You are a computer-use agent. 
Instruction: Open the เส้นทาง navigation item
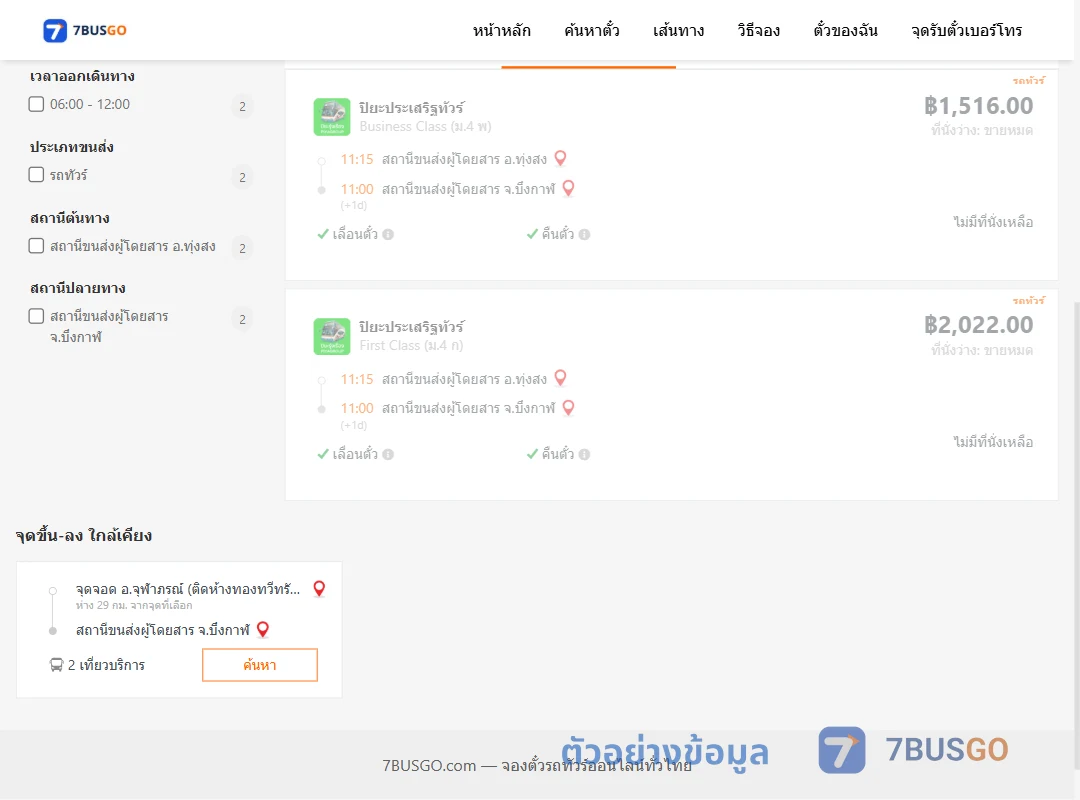pyautogui.click(x=678, y=30)
